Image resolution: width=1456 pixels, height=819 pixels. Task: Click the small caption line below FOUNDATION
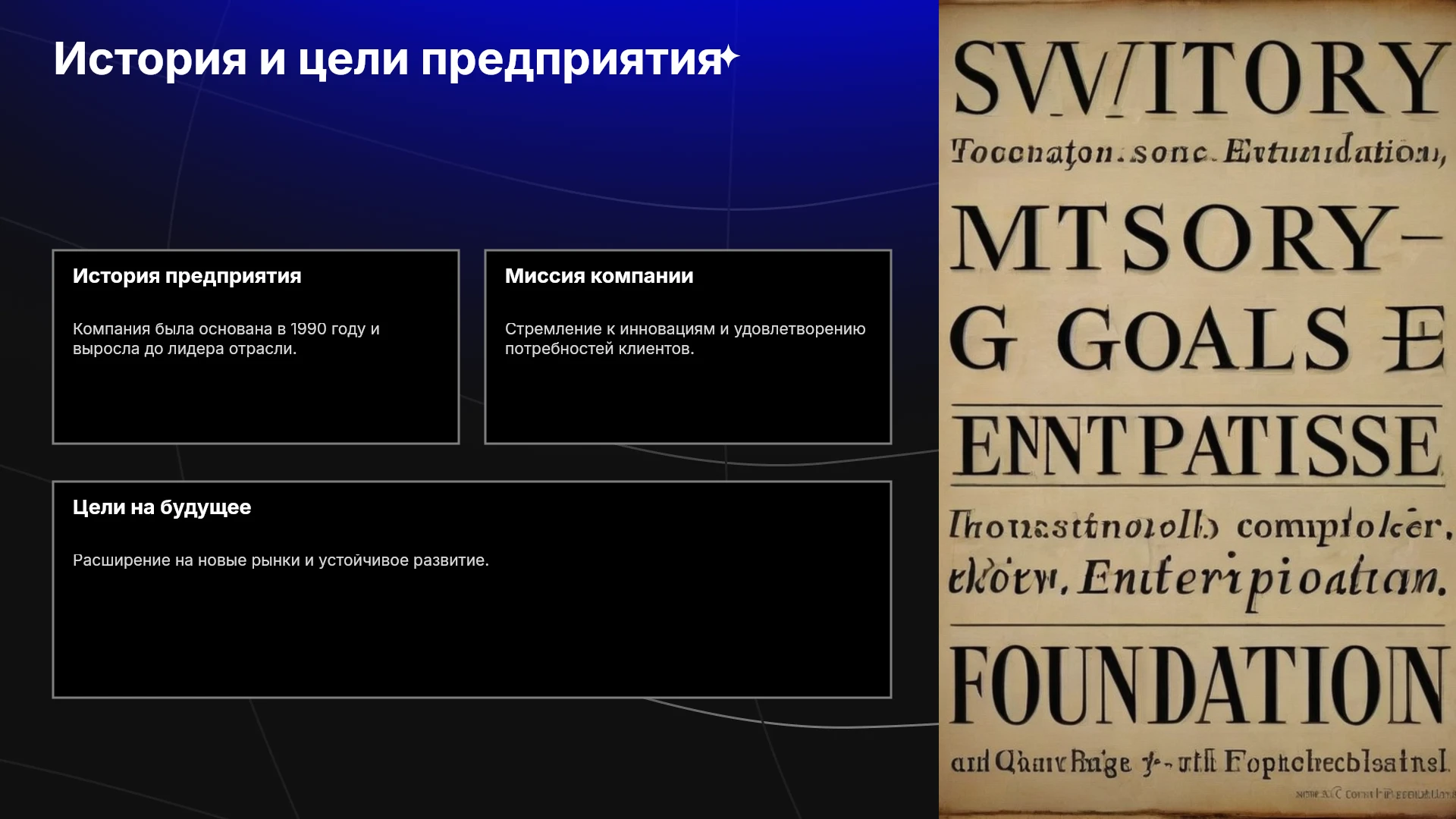(x=1198, y=761)
